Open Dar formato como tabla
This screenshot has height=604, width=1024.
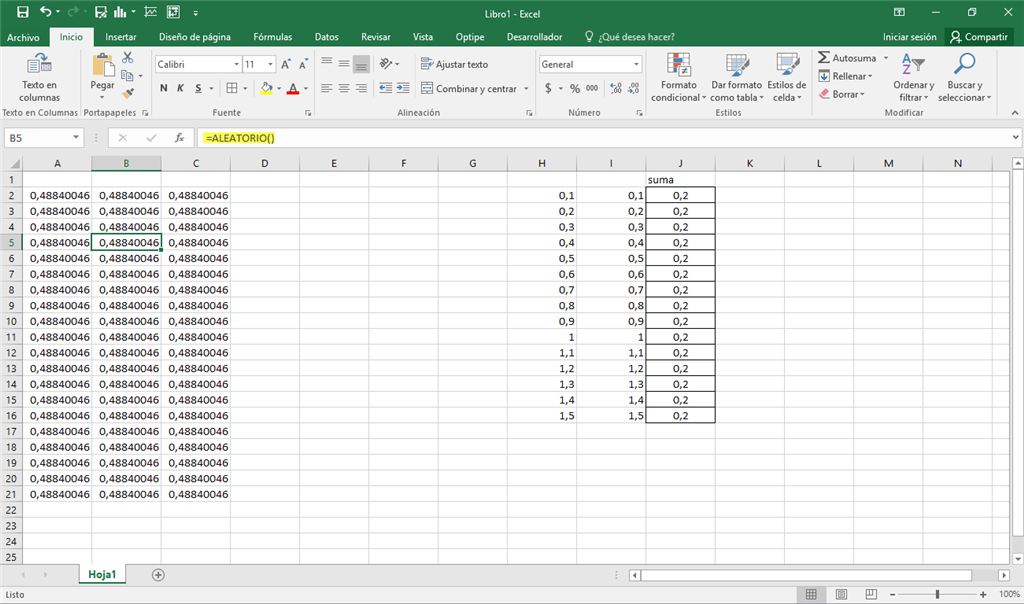click(x=737, y=78)
